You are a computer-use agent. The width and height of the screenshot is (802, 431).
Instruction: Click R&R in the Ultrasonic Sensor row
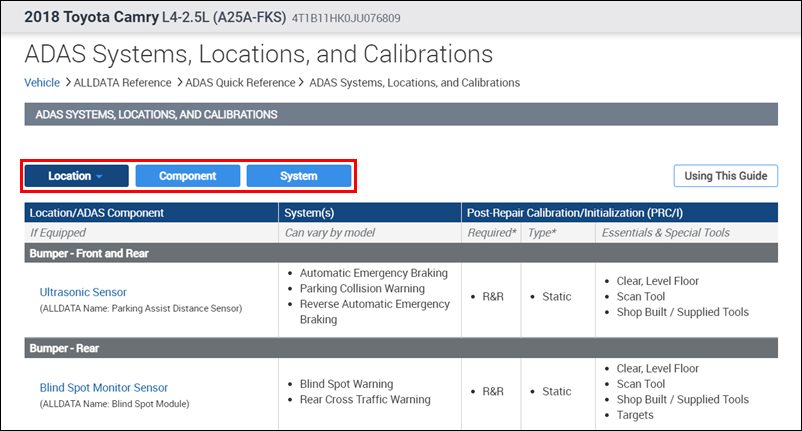(x=493, y=297)
